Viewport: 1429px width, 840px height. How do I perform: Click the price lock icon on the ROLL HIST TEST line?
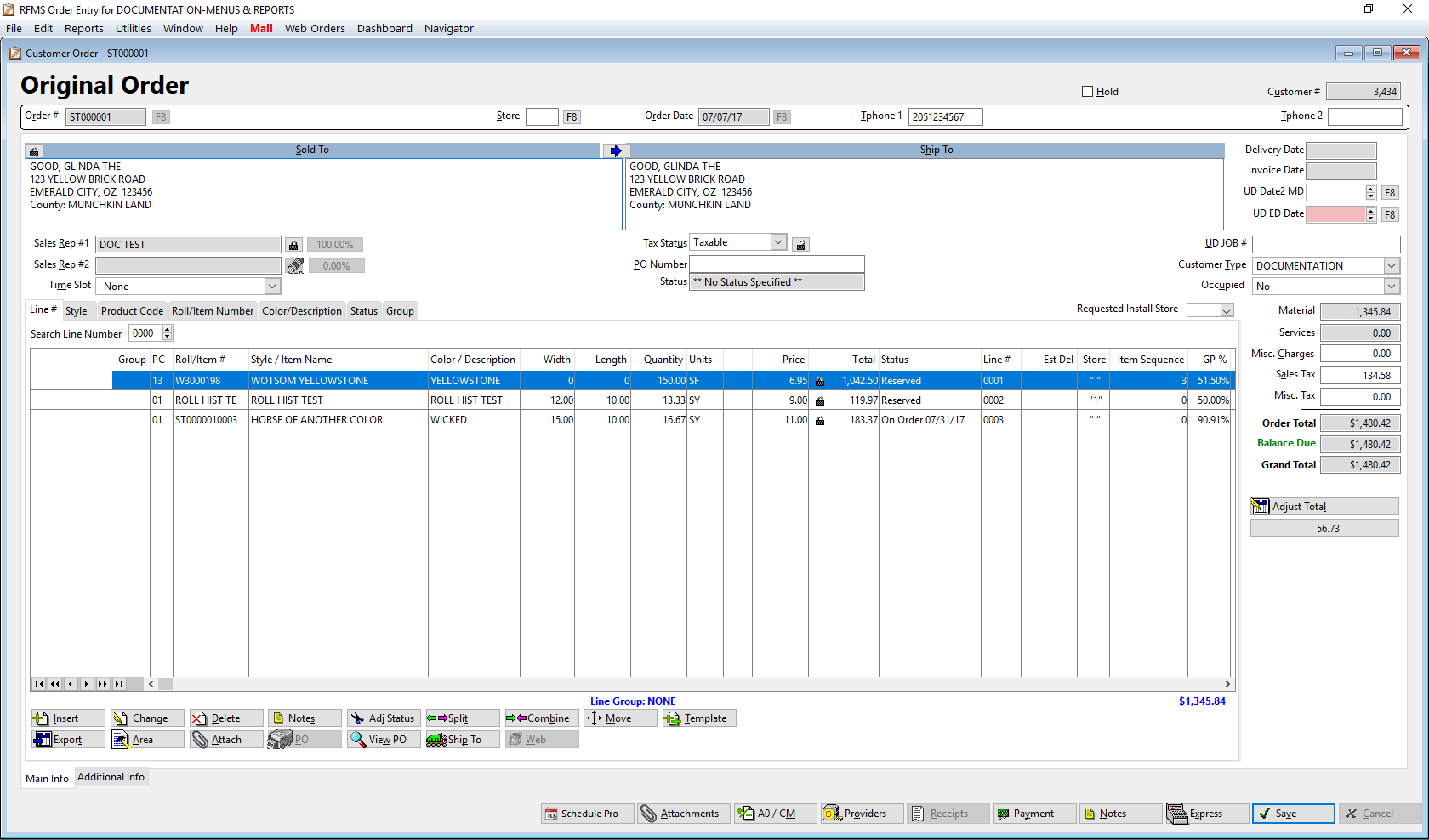tap(820, 400)
